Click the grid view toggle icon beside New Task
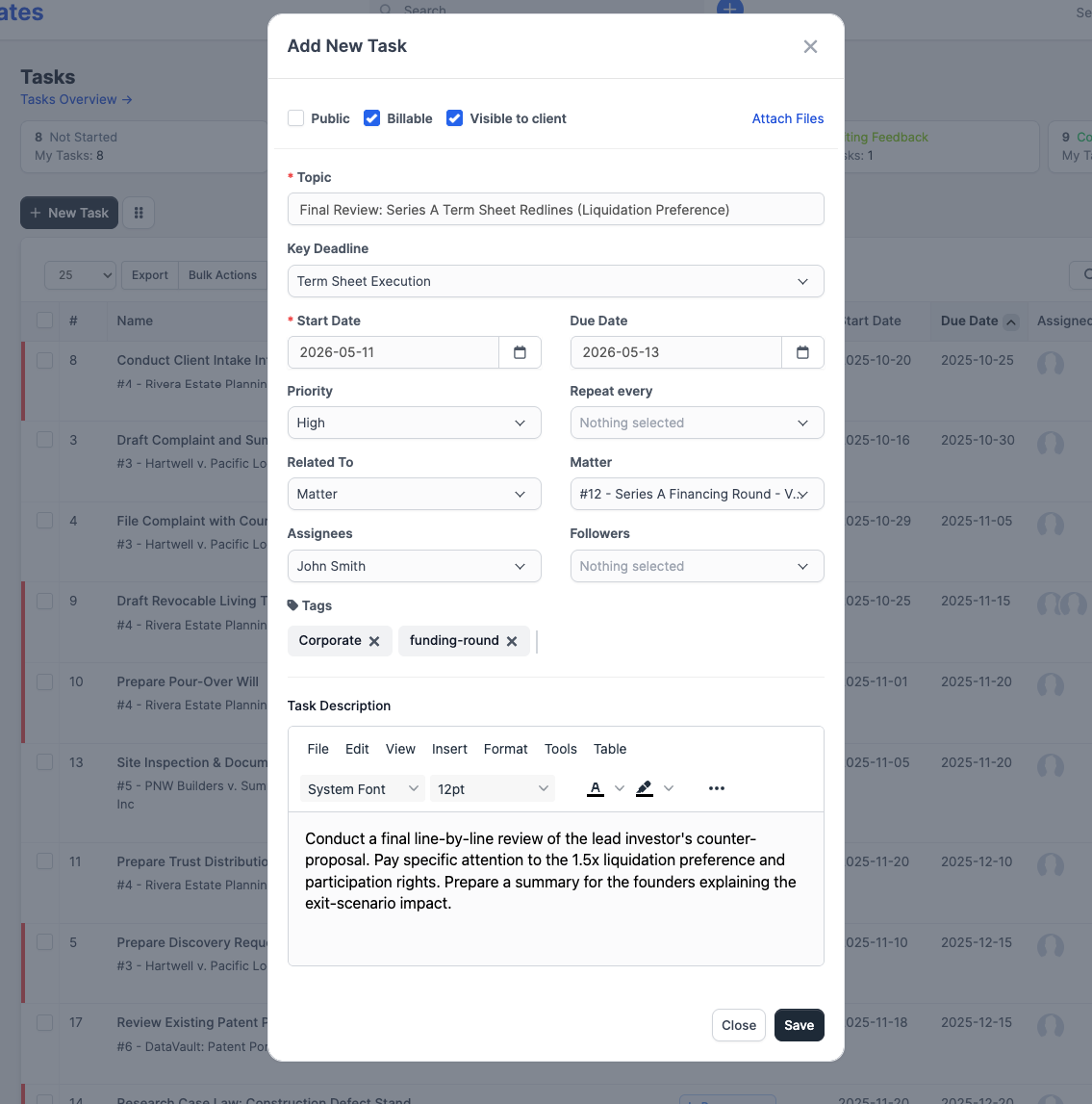Screen dimensions: 1092x1104 139,213
